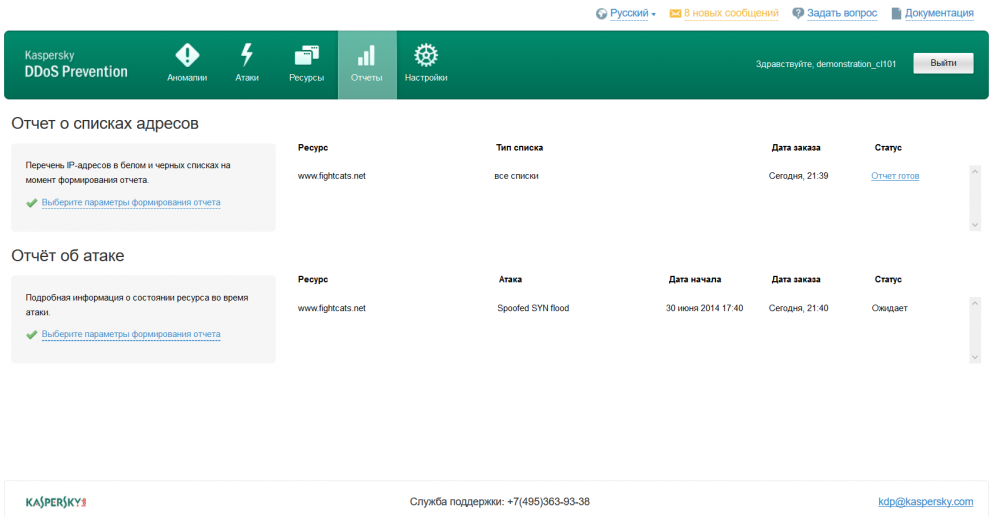1000x517 pixels.
Task: Click scroll up arrow in address lists table
Action: pyautogui.click(x=974, y=171)
